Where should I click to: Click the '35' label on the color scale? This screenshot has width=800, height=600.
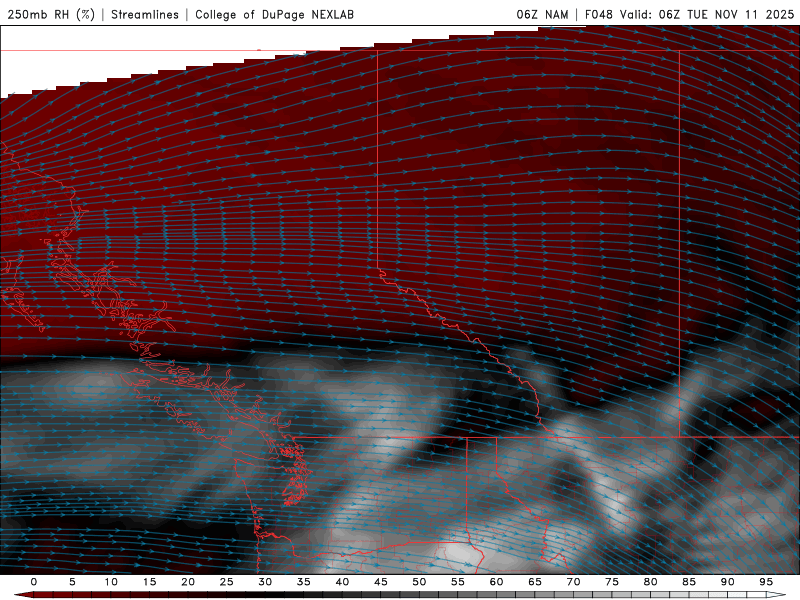(x=303, y=582)
